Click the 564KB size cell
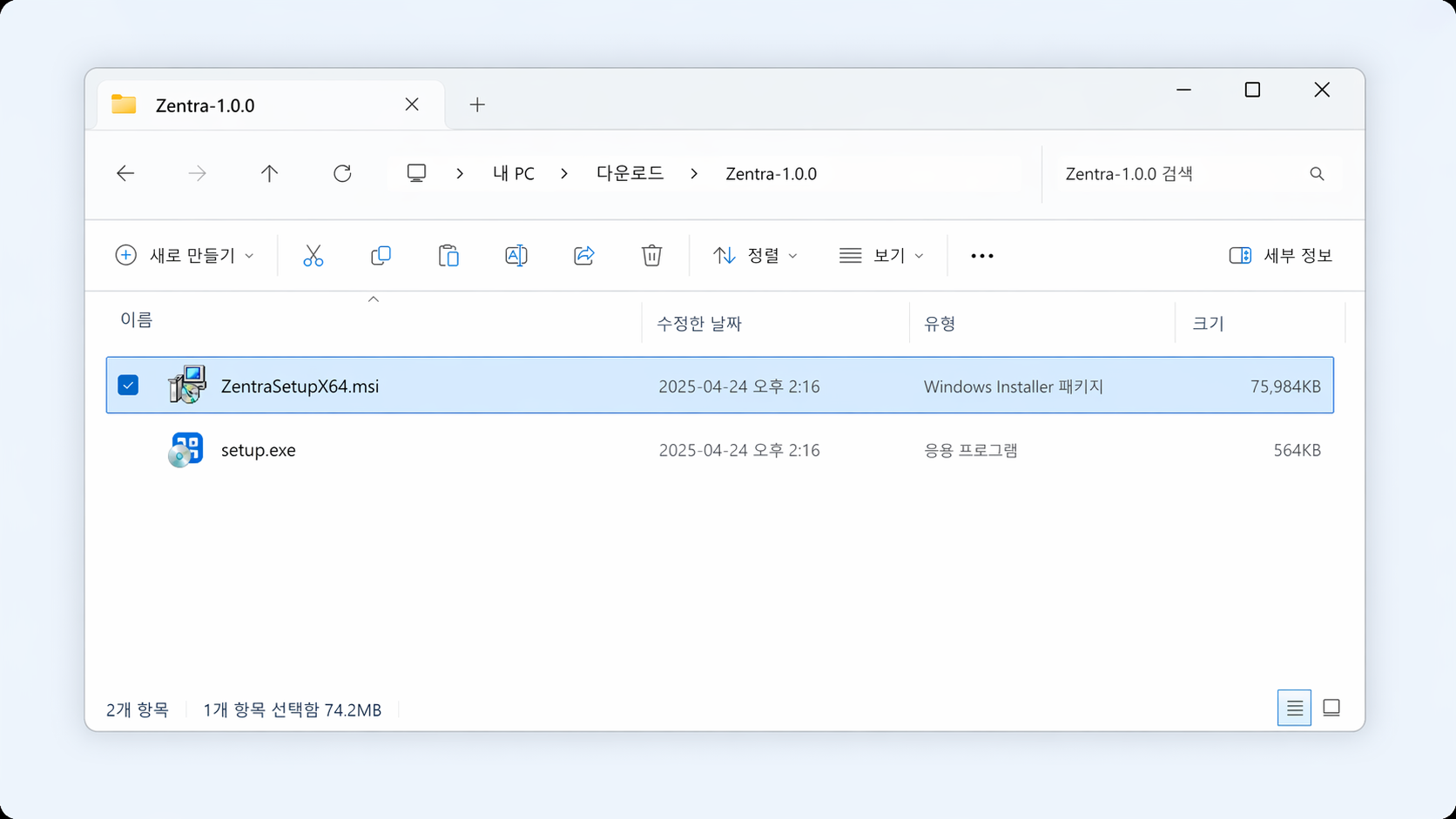 click(x=1298, y=450)
